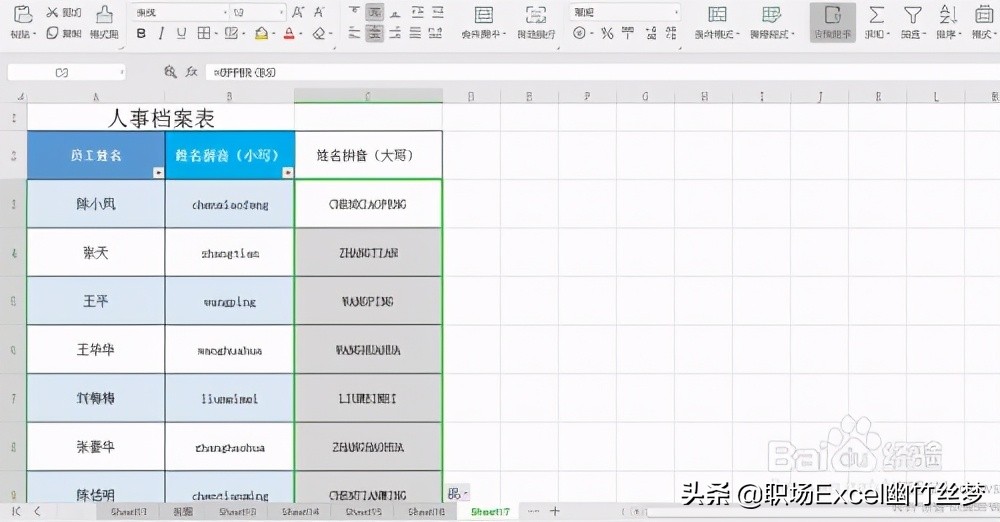Switch to the Sheet15 tab
1000x522 pixels.
pyautogui.click(x=364, y=512)
